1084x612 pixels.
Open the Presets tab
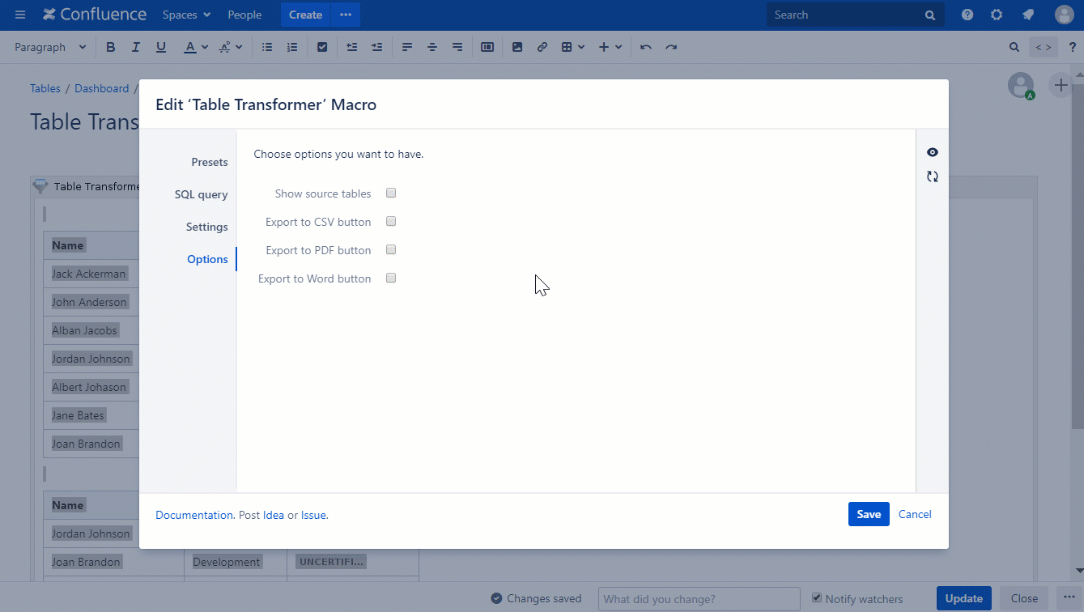click(x=209, y=162)
